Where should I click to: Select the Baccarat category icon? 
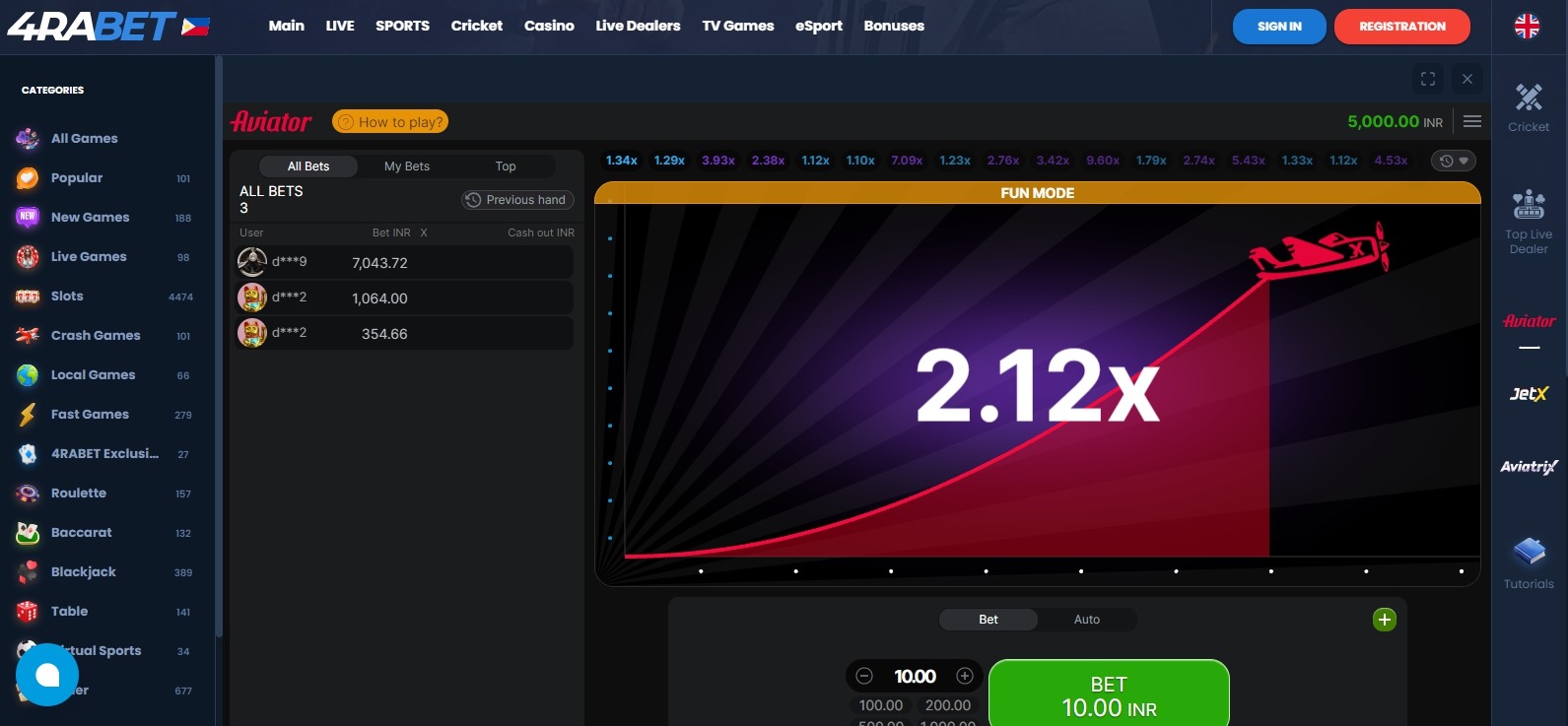(28, 533)
